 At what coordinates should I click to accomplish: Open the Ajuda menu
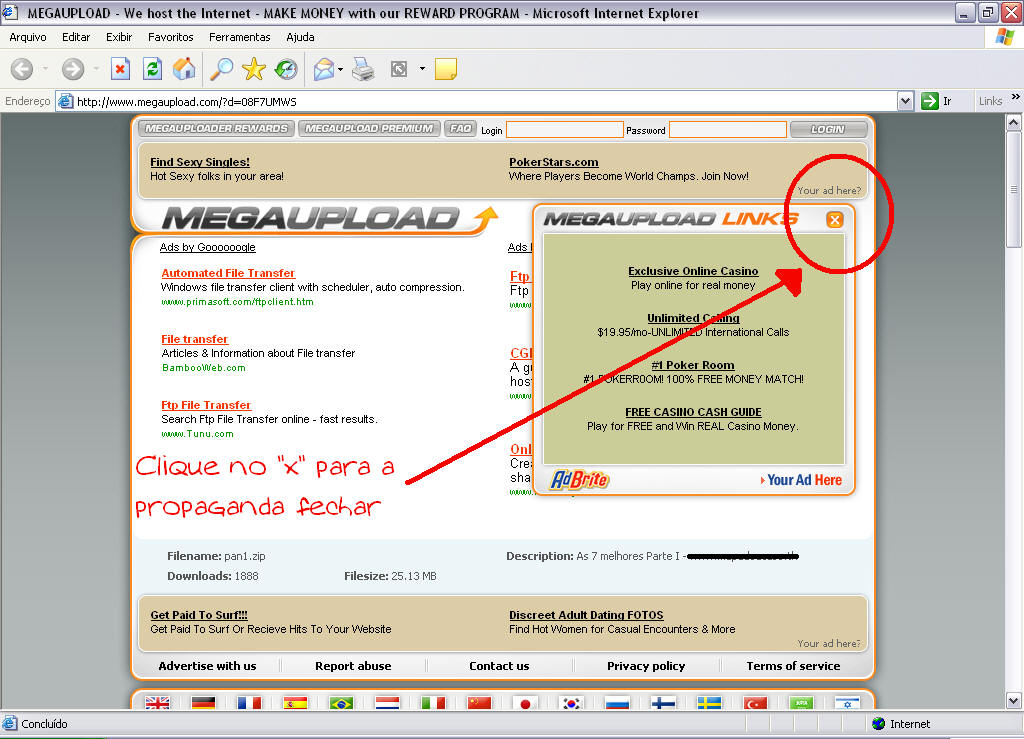tap(300, 37)
